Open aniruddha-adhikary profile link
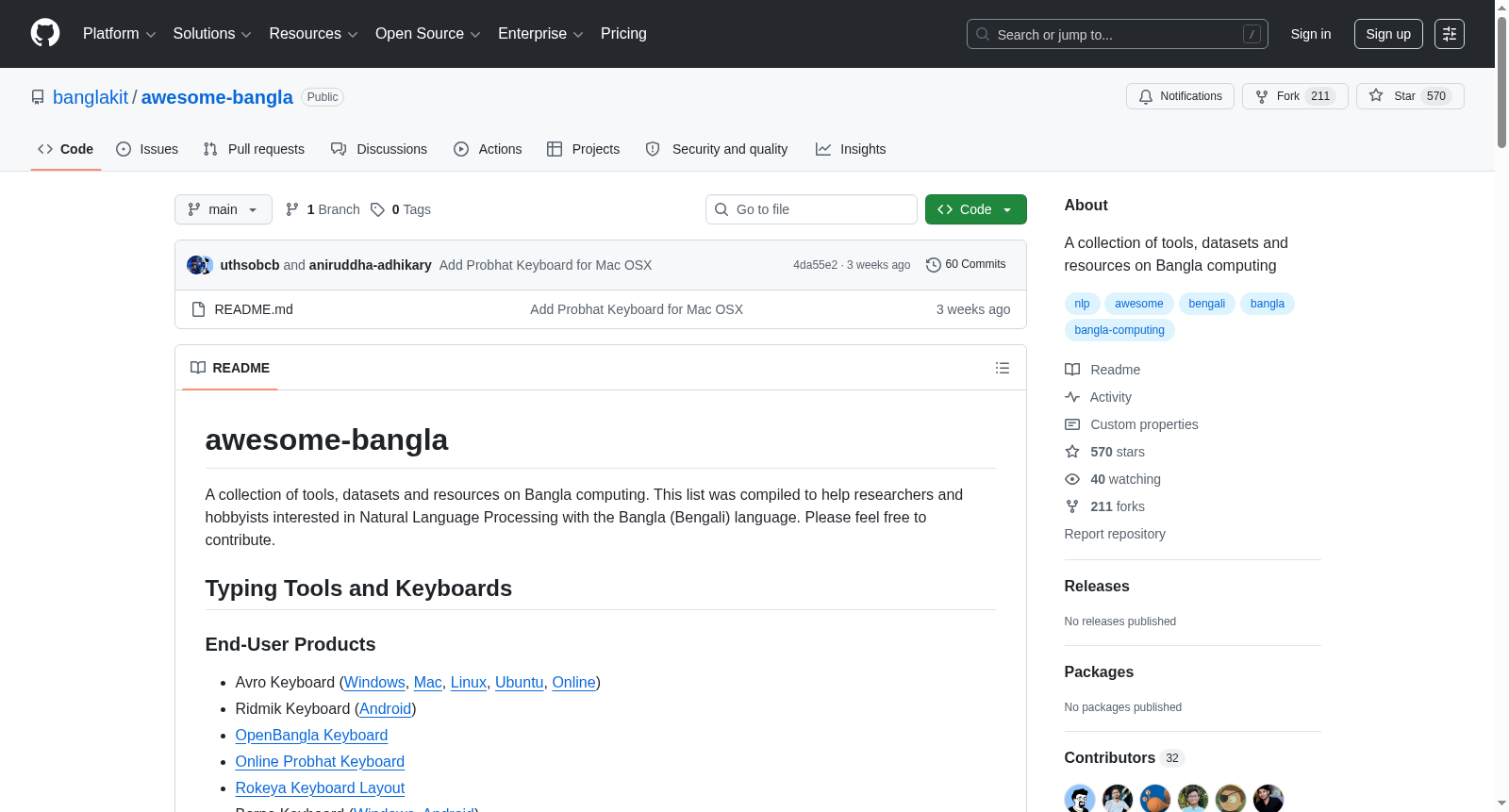This screenshot has height=812, width=1509. point(371,265)
